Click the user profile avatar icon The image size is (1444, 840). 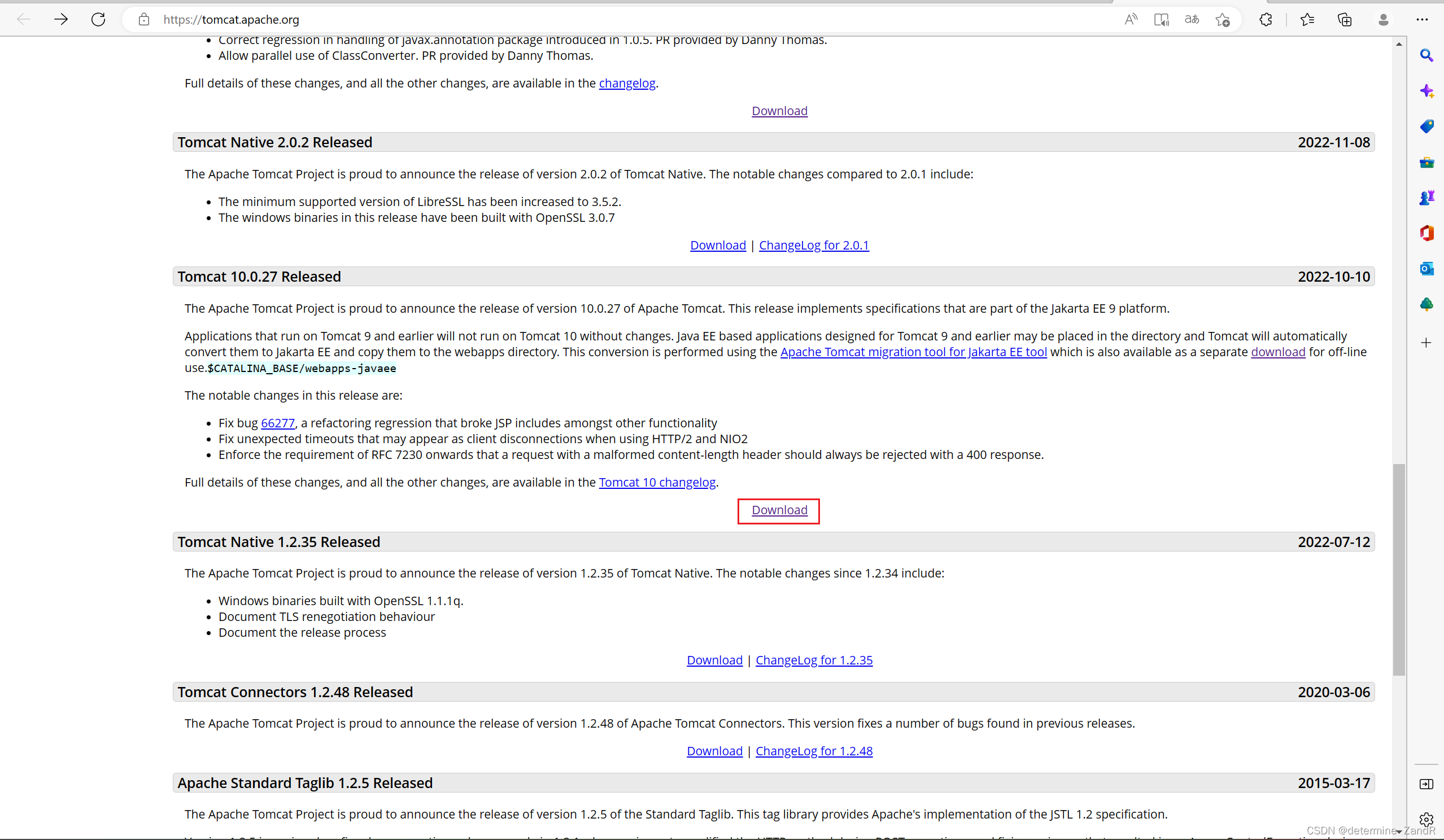pos(1383,20)
